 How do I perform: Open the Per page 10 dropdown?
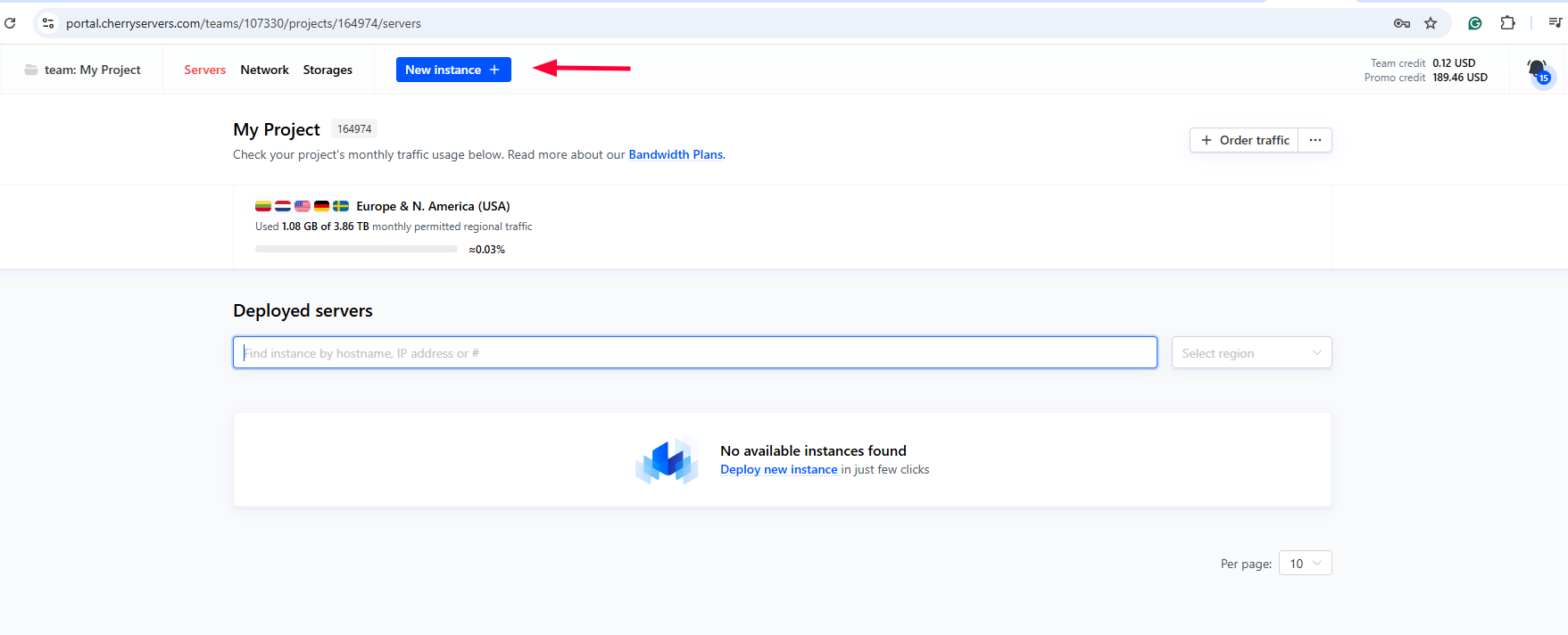[1305, 564]
